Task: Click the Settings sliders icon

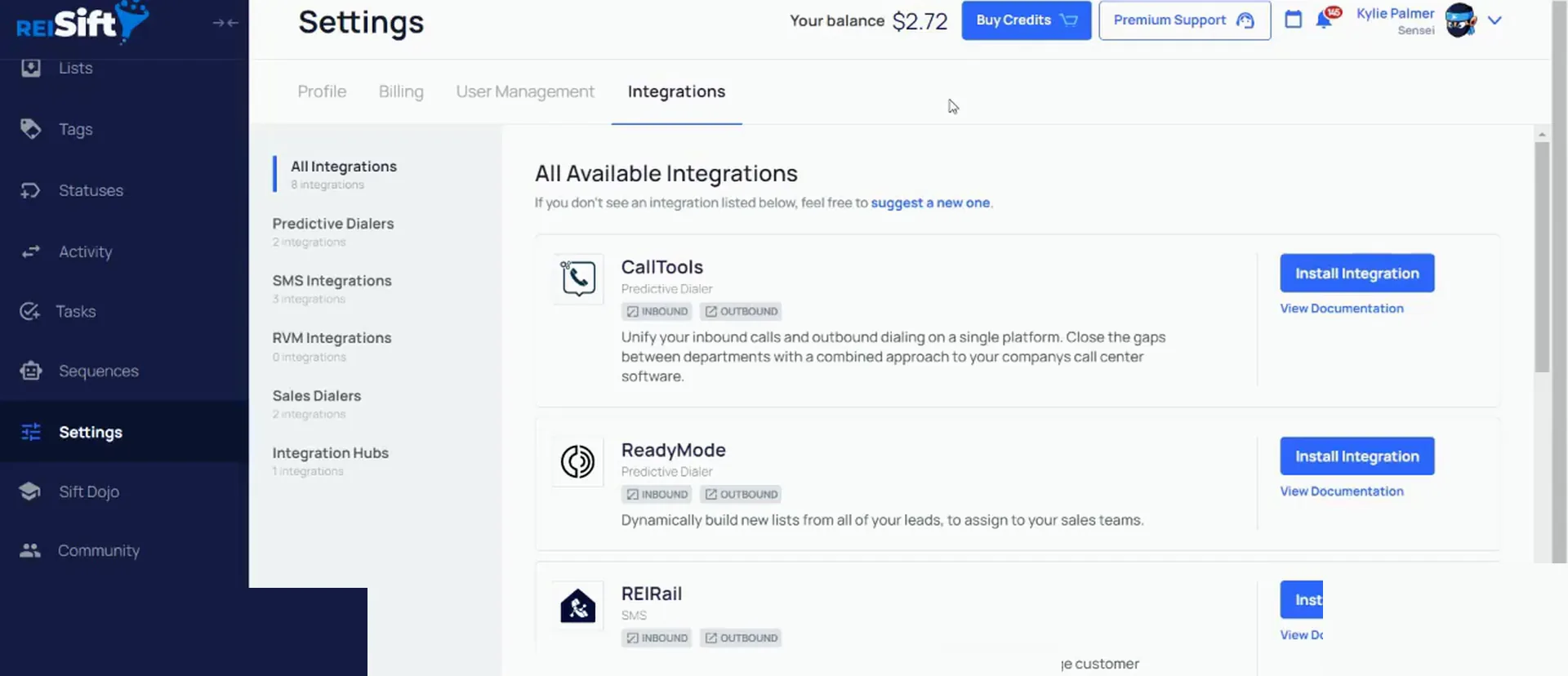Action: (31, 432)
